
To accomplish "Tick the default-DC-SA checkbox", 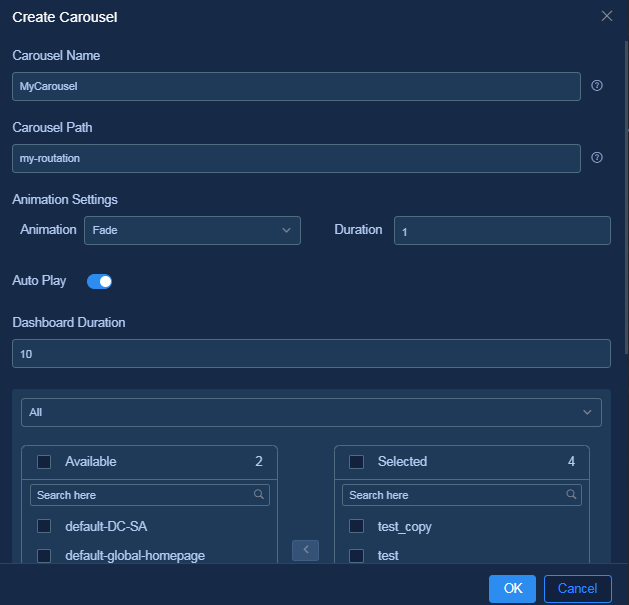I will point(44,526).
